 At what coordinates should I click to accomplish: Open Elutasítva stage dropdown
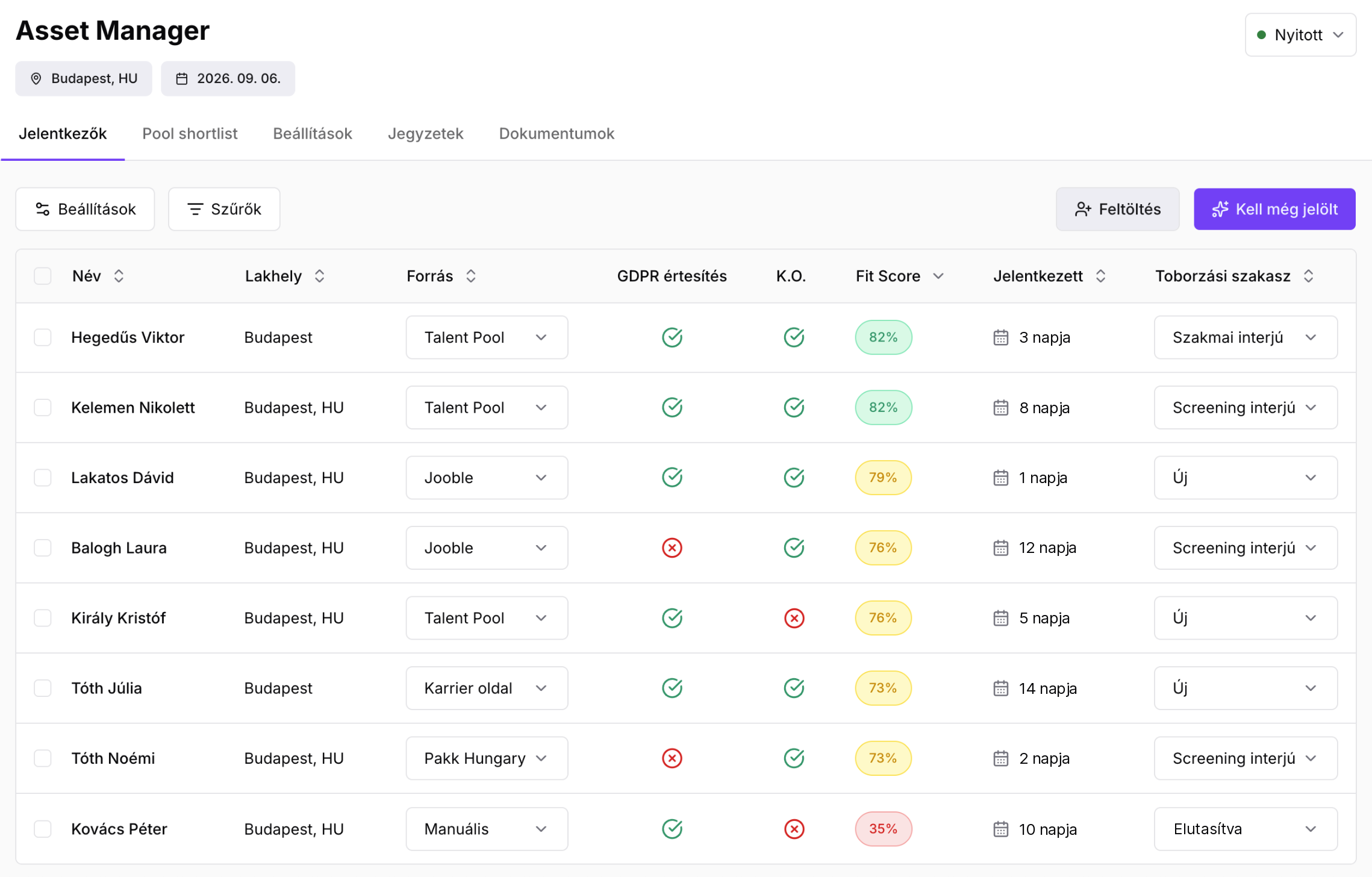[x=1246, y=829]
